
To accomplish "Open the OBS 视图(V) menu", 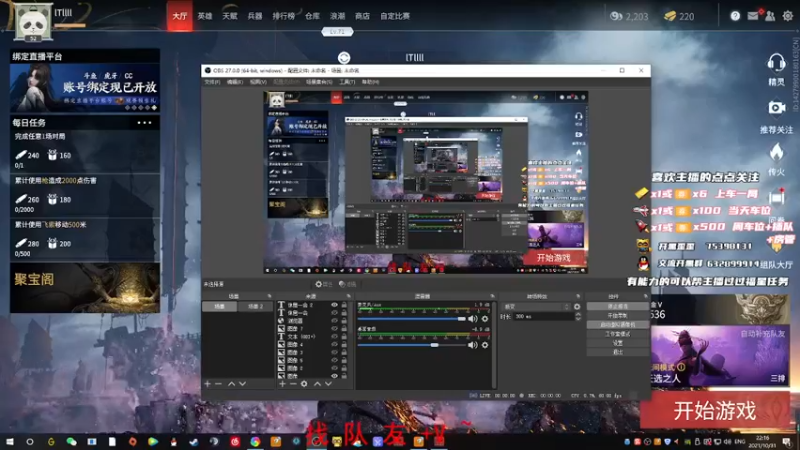I will click(x=258, y=82).
